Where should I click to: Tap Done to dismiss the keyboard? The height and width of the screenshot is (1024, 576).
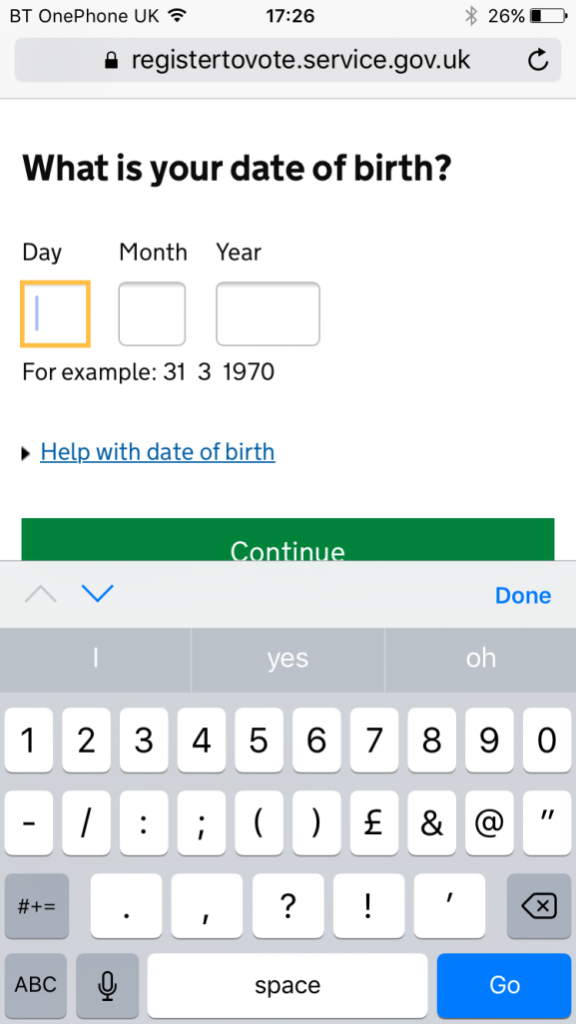pyautogui.click(x=523, y=594)
